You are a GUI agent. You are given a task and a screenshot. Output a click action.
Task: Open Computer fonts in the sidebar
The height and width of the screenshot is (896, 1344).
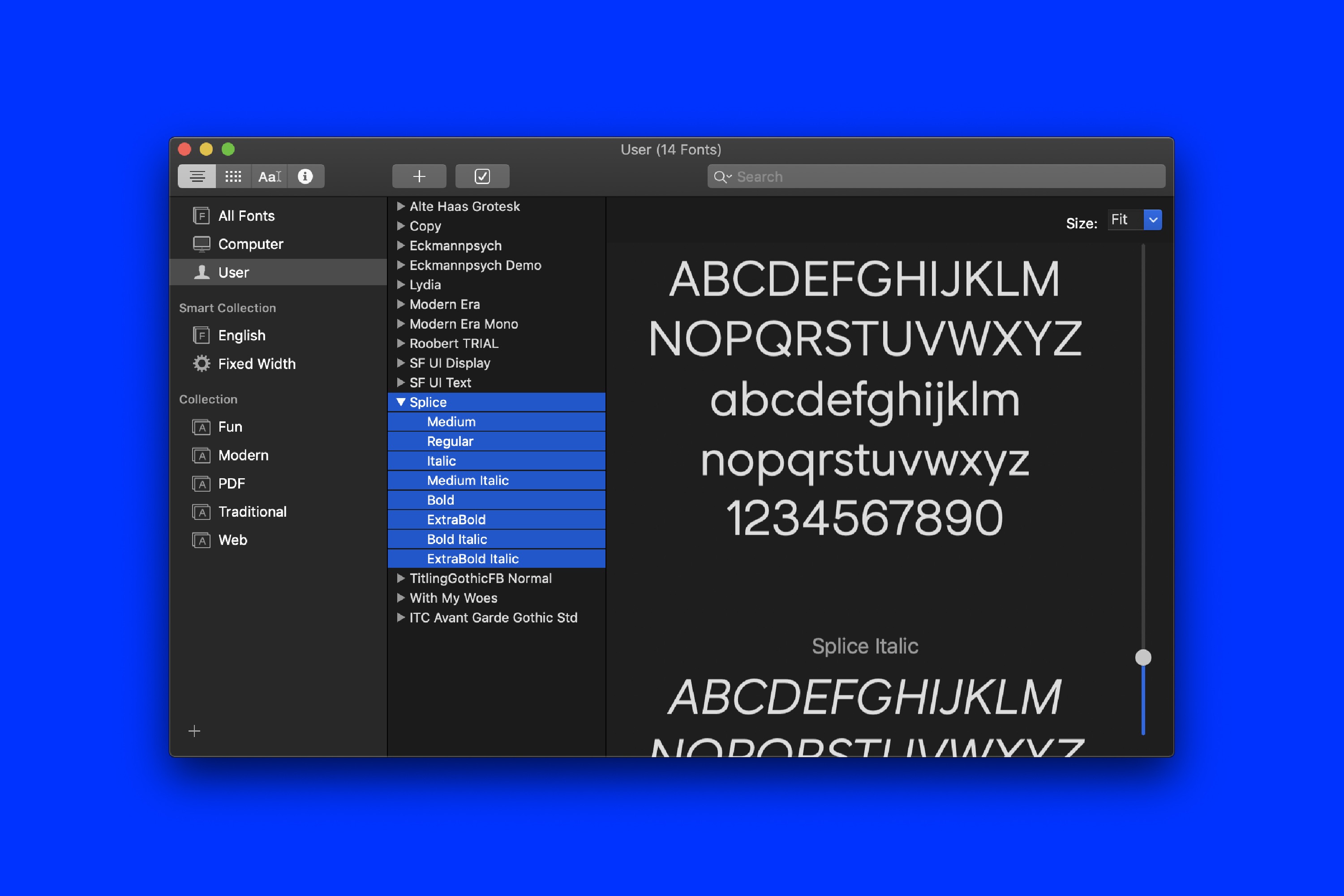250,244
